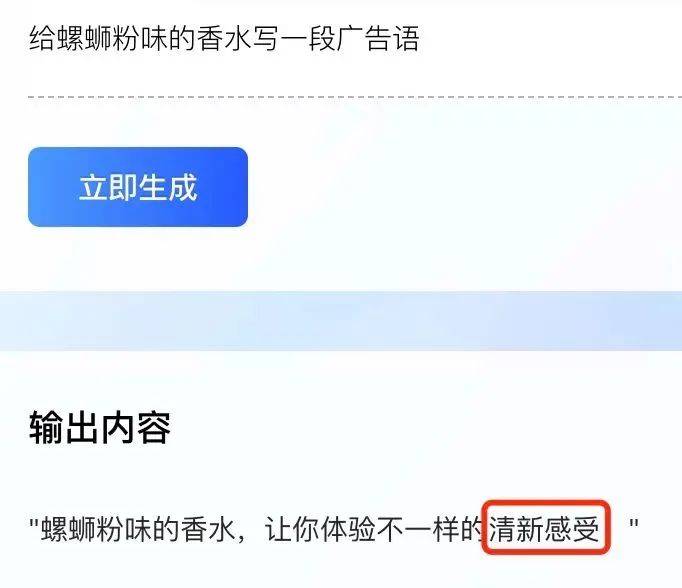Click the red-outlined 清新感受 text
The image size is (682, 588).
pos(545,528)
